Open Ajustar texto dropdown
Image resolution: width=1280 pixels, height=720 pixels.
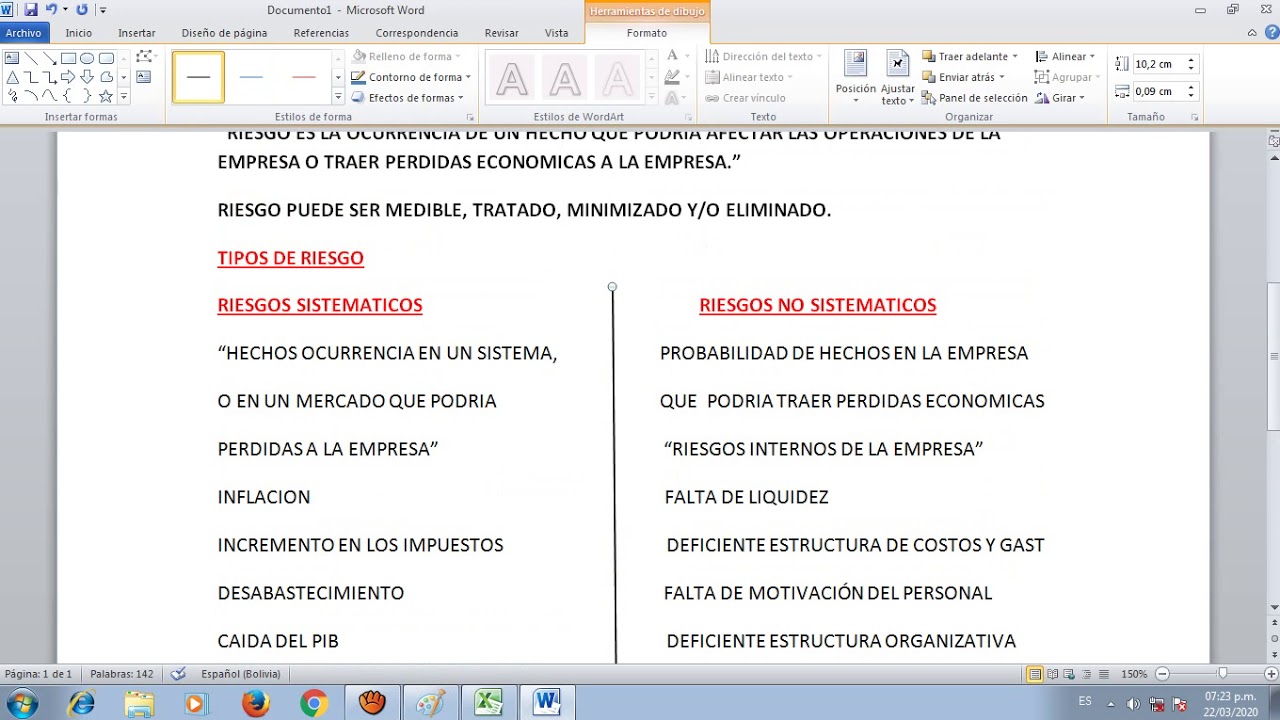(898, 78)
